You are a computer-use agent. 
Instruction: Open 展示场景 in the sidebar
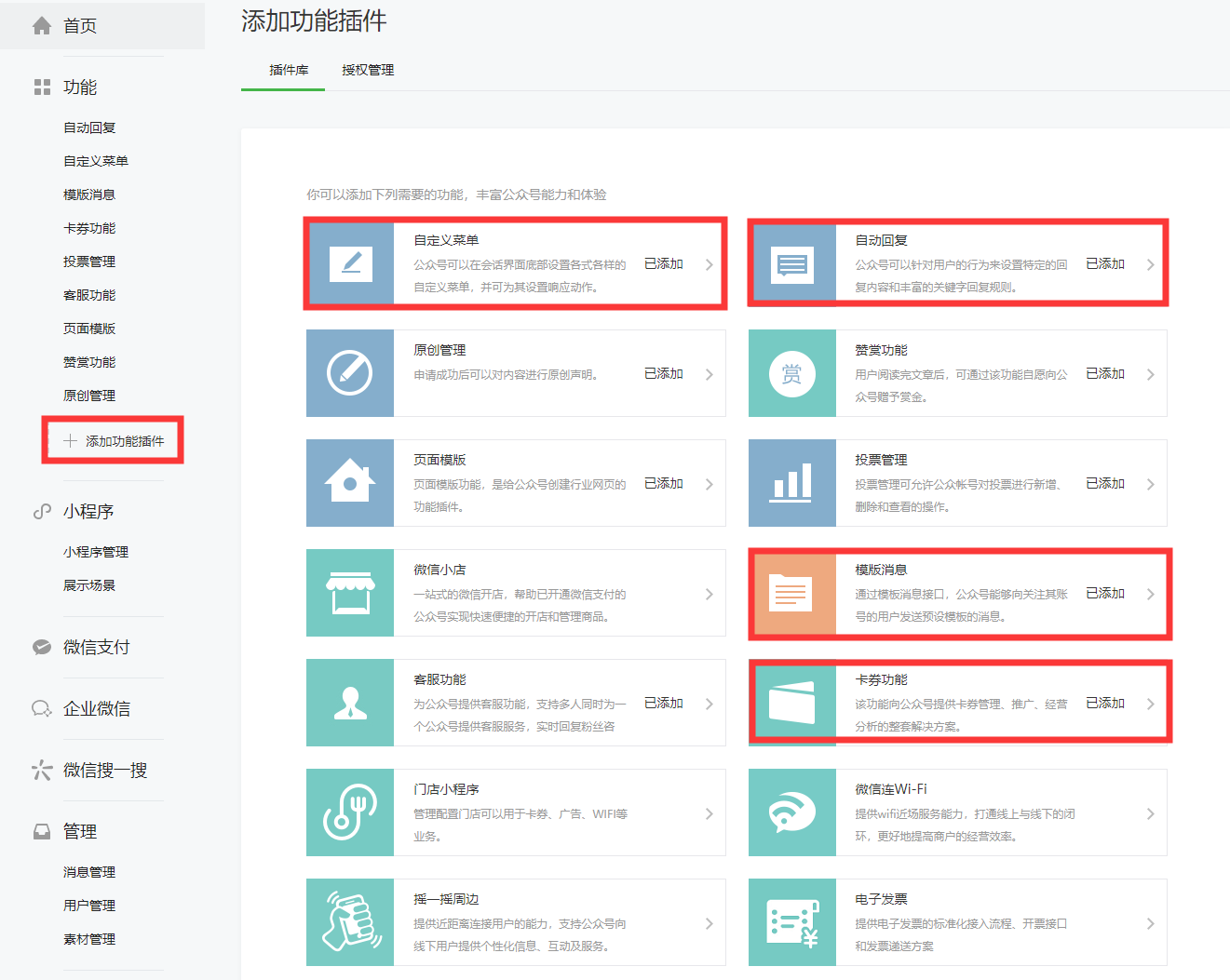(x=89, y=585)
